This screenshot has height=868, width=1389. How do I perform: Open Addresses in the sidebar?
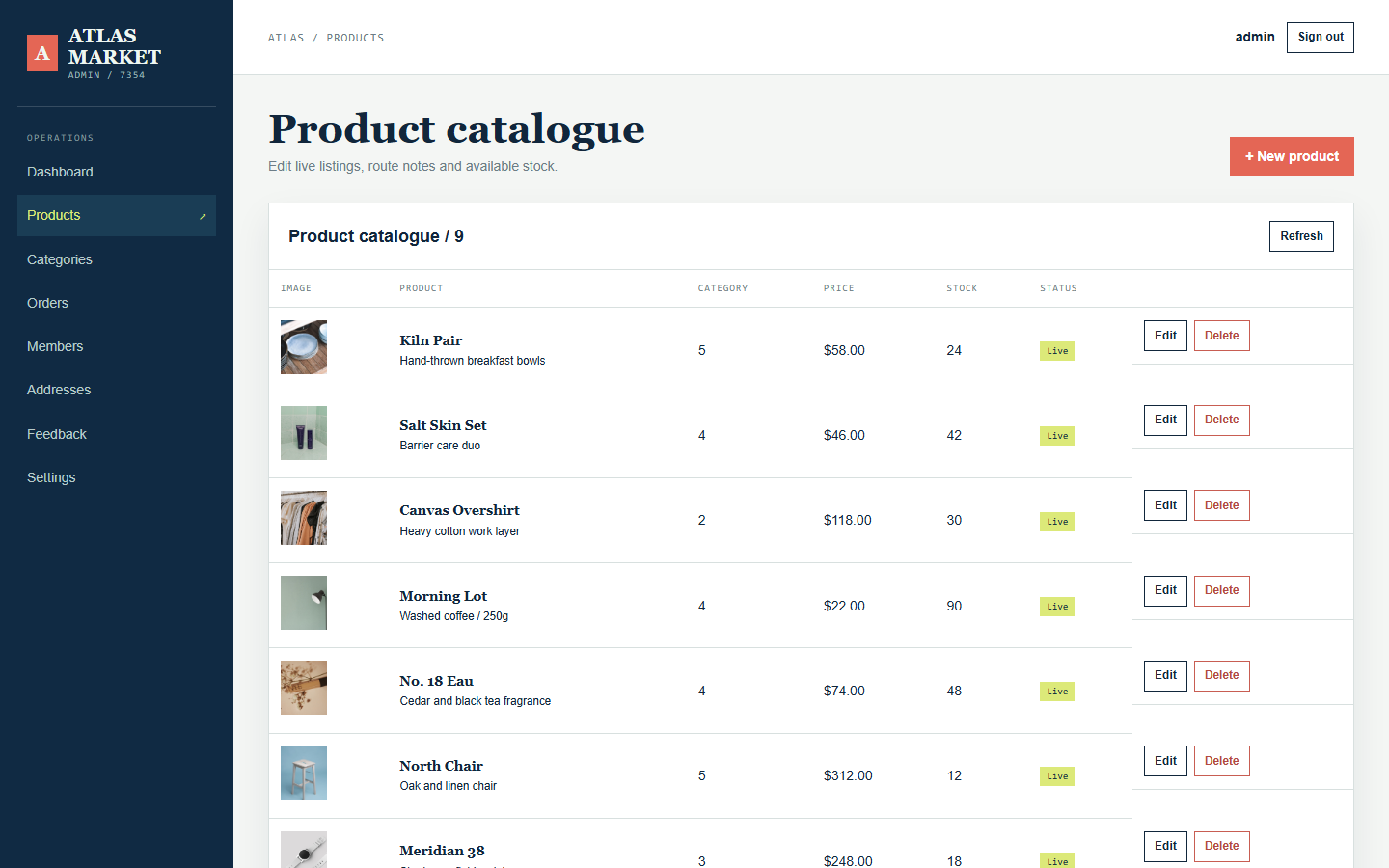pyautogui.click(x=117, y=390)
